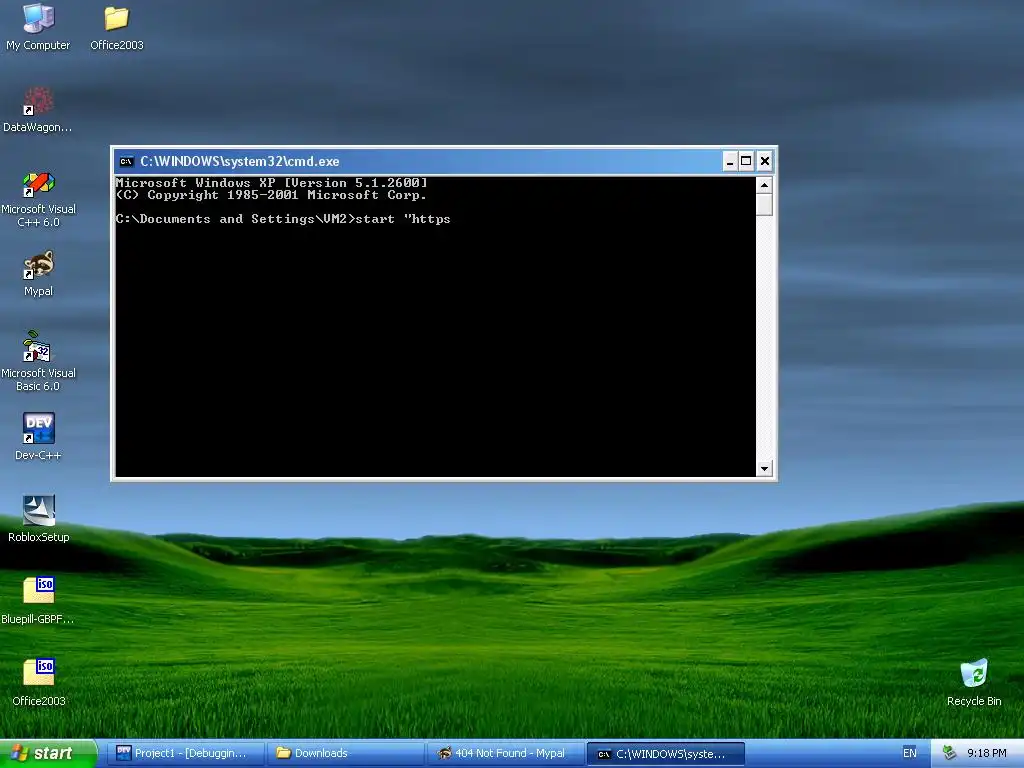Select the Dev-C++ desktop shortcut

(x=38, y=436)
